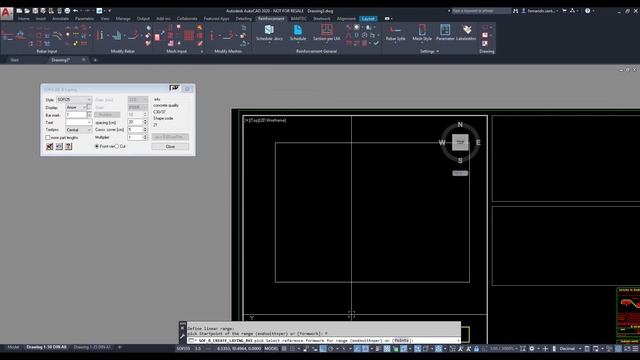Check the 'more part lengths' checkbox
The width and height of the screenshot is (640, 360).
[48, 138]
